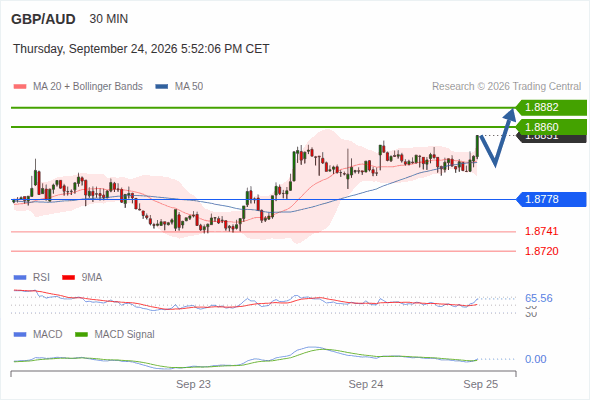Screen dimensions: 590x400
Task: Click the 9MA red legend swatch
Action: pyautogui.click(x=68, y=278)
